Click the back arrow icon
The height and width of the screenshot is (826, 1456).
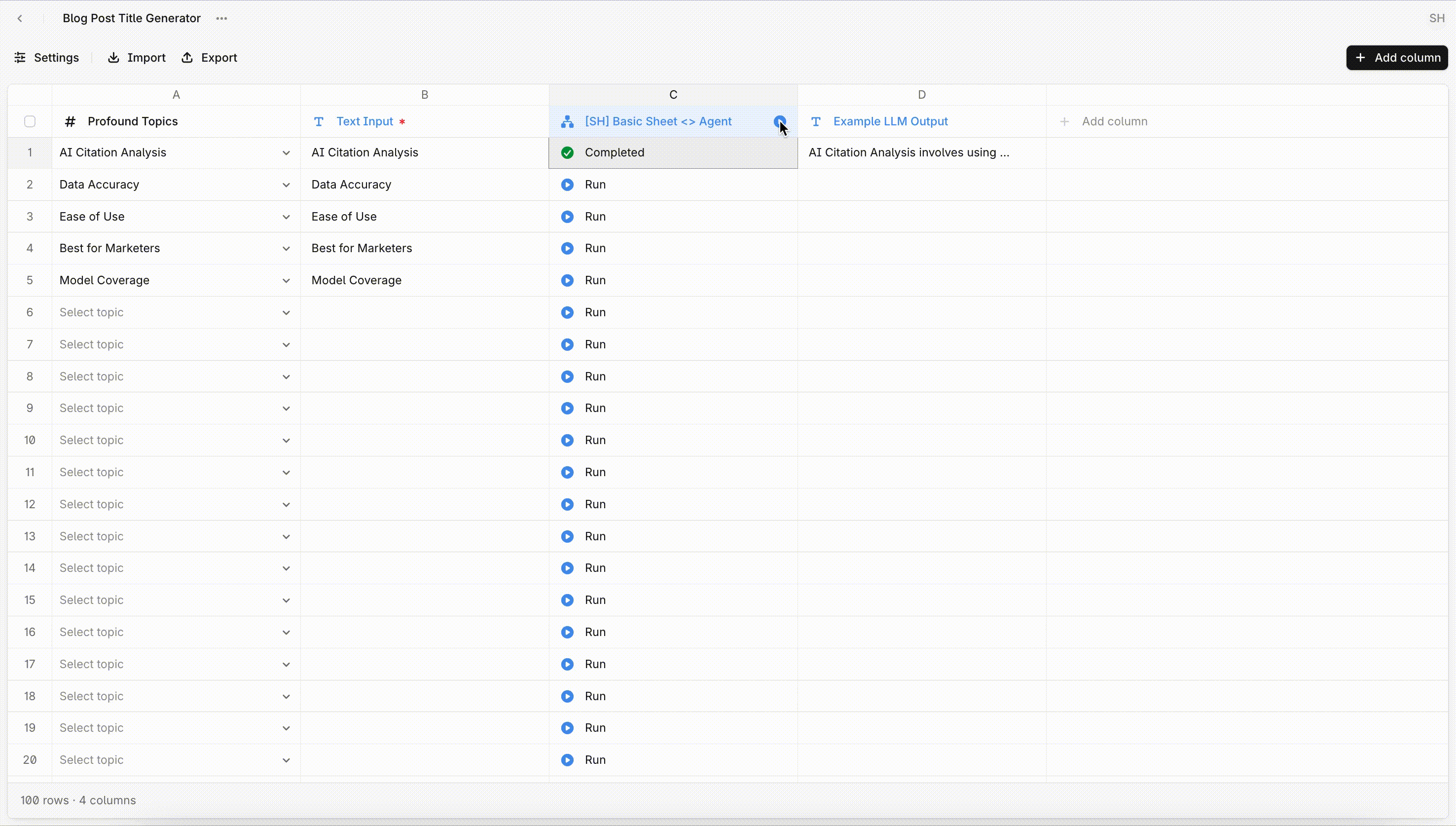click(x=20, y=18)
